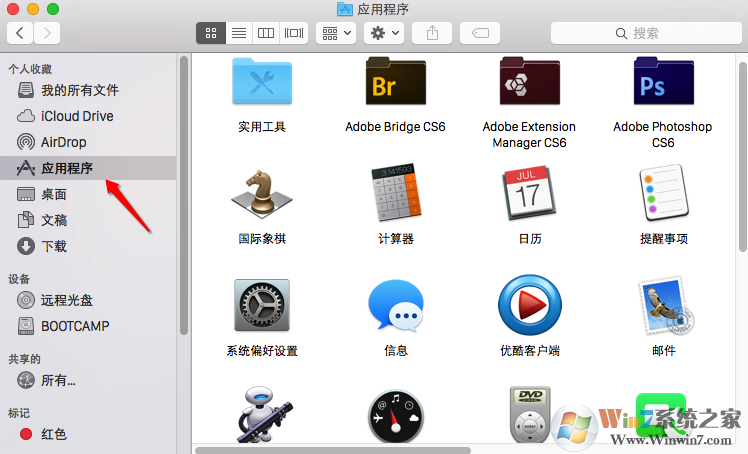Image resolution: width=748 pixels, height=454 pixels.
Task: Click the sidebar vertical scrollbar
Action: click(x=184, y=196)
